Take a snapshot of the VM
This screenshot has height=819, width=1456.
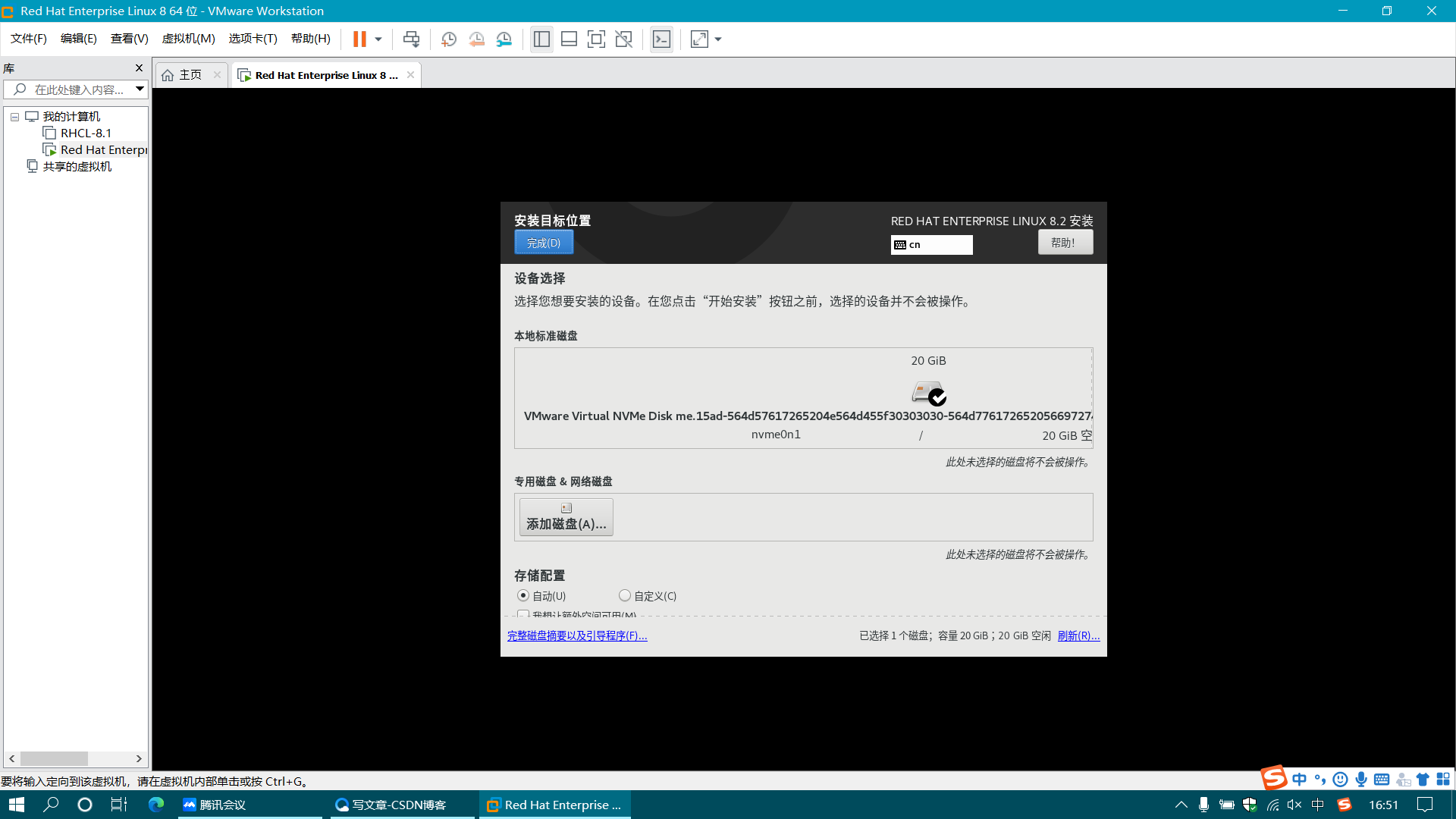[449, 39]
